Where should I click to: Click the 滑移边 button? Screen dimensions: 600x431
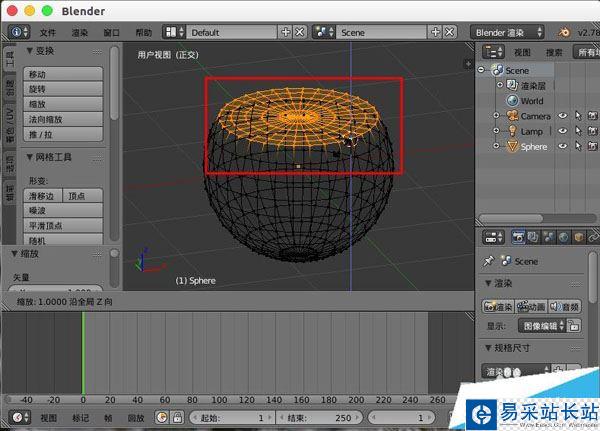tap(43, 196)
